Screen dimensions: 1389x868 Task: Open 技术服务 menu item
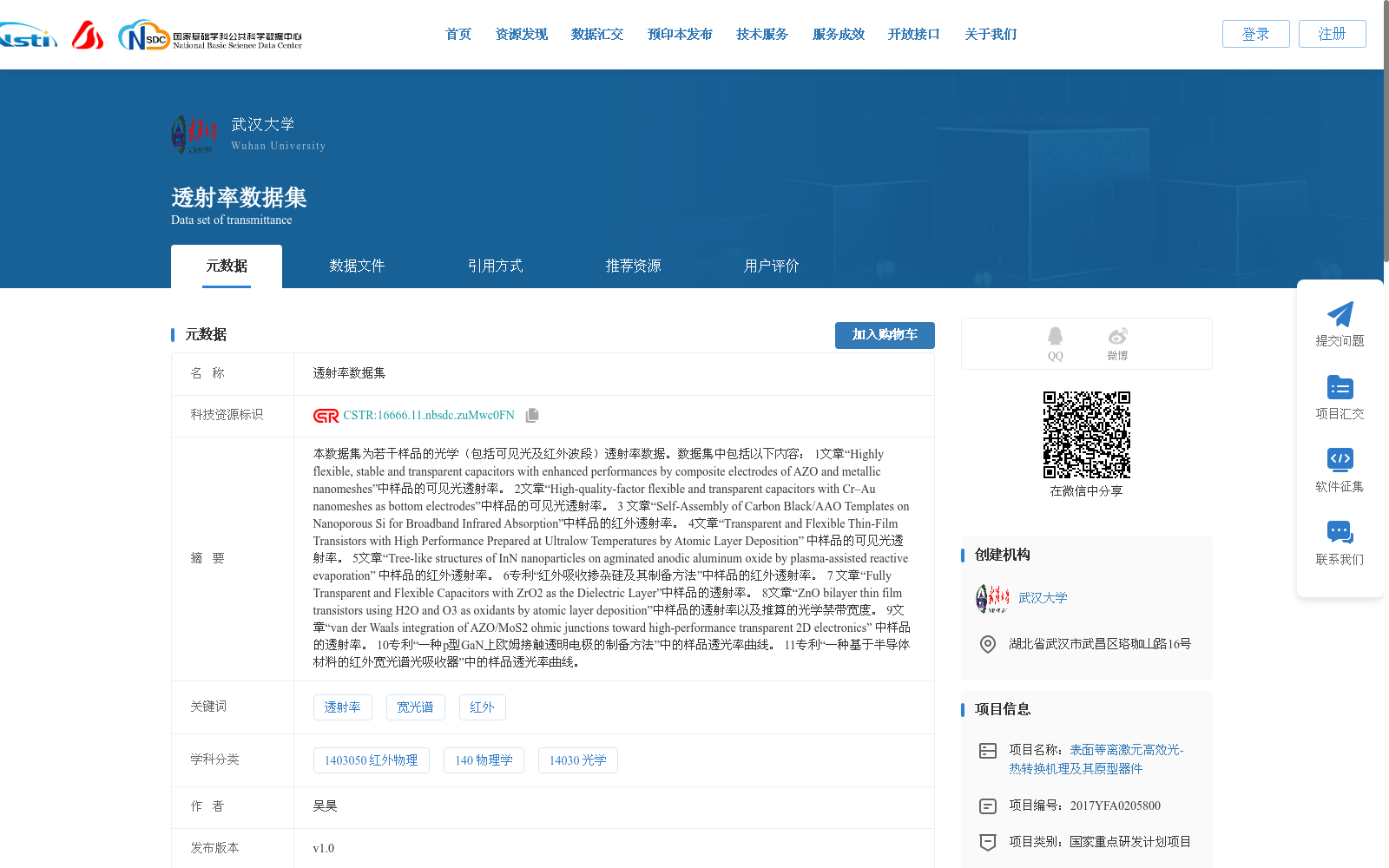pos(762,35)
